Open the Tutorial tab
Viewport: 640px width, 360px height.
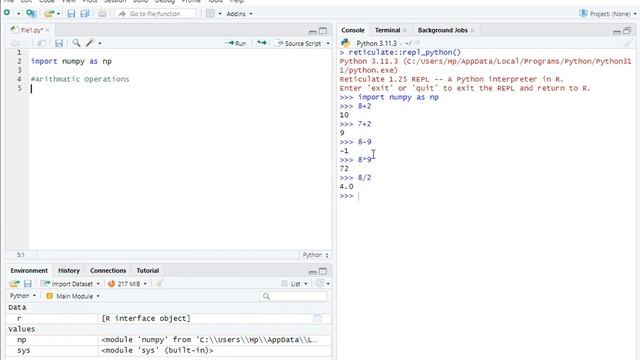click(x=148, y=270)
